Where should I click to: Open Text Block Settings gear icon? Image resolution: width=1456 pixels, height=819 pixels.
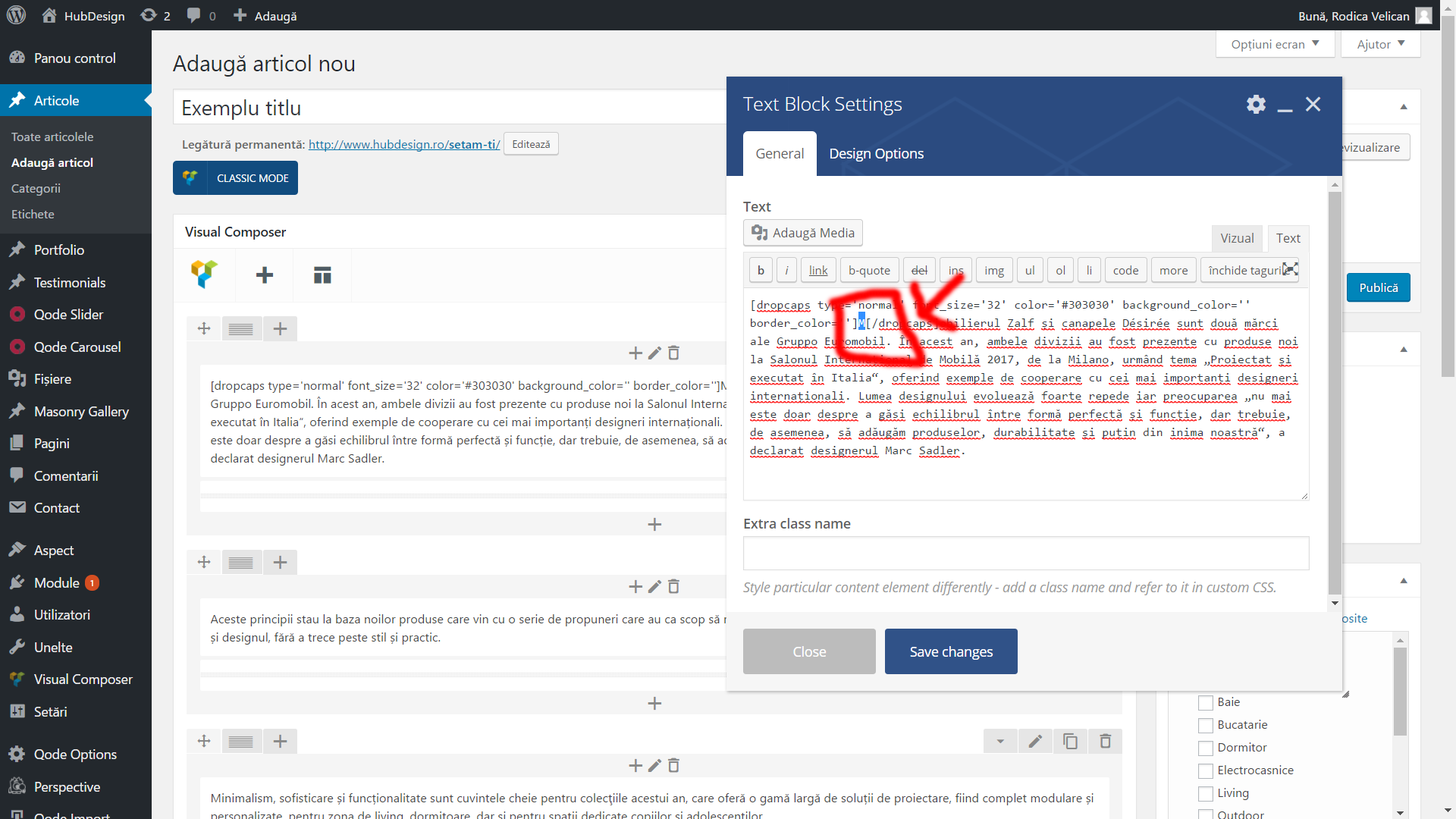pos(1256,104)
